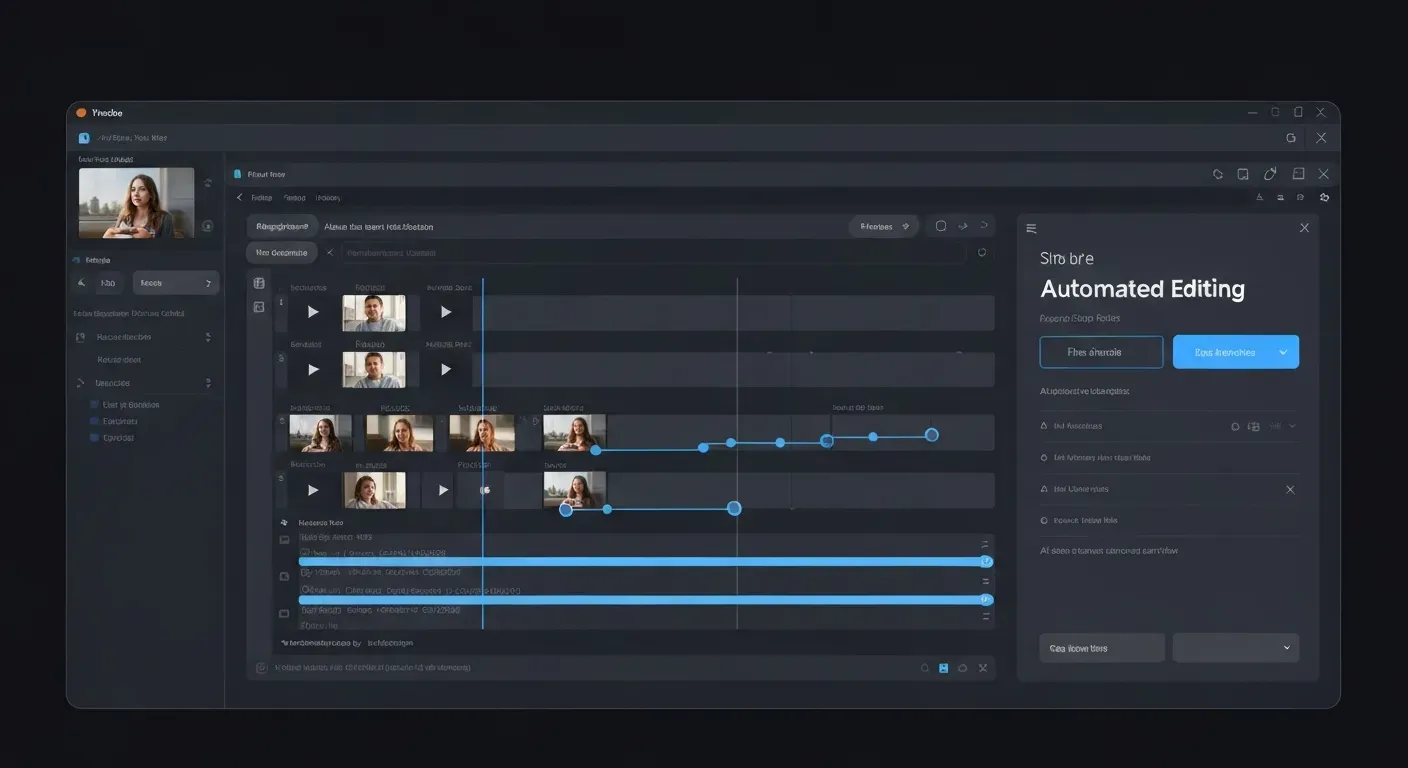The width and height of the screenshot is (1408, 768).
Task: Click the hamburger menu icon in the Automated Editing panel
Action: tap(1030, 228)
